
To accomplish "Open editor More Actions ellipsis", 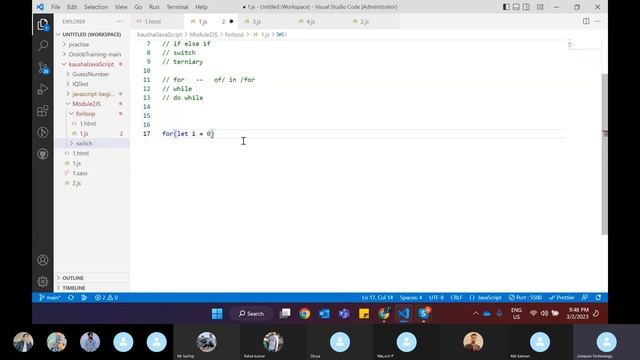I will [x=597, y=21].
